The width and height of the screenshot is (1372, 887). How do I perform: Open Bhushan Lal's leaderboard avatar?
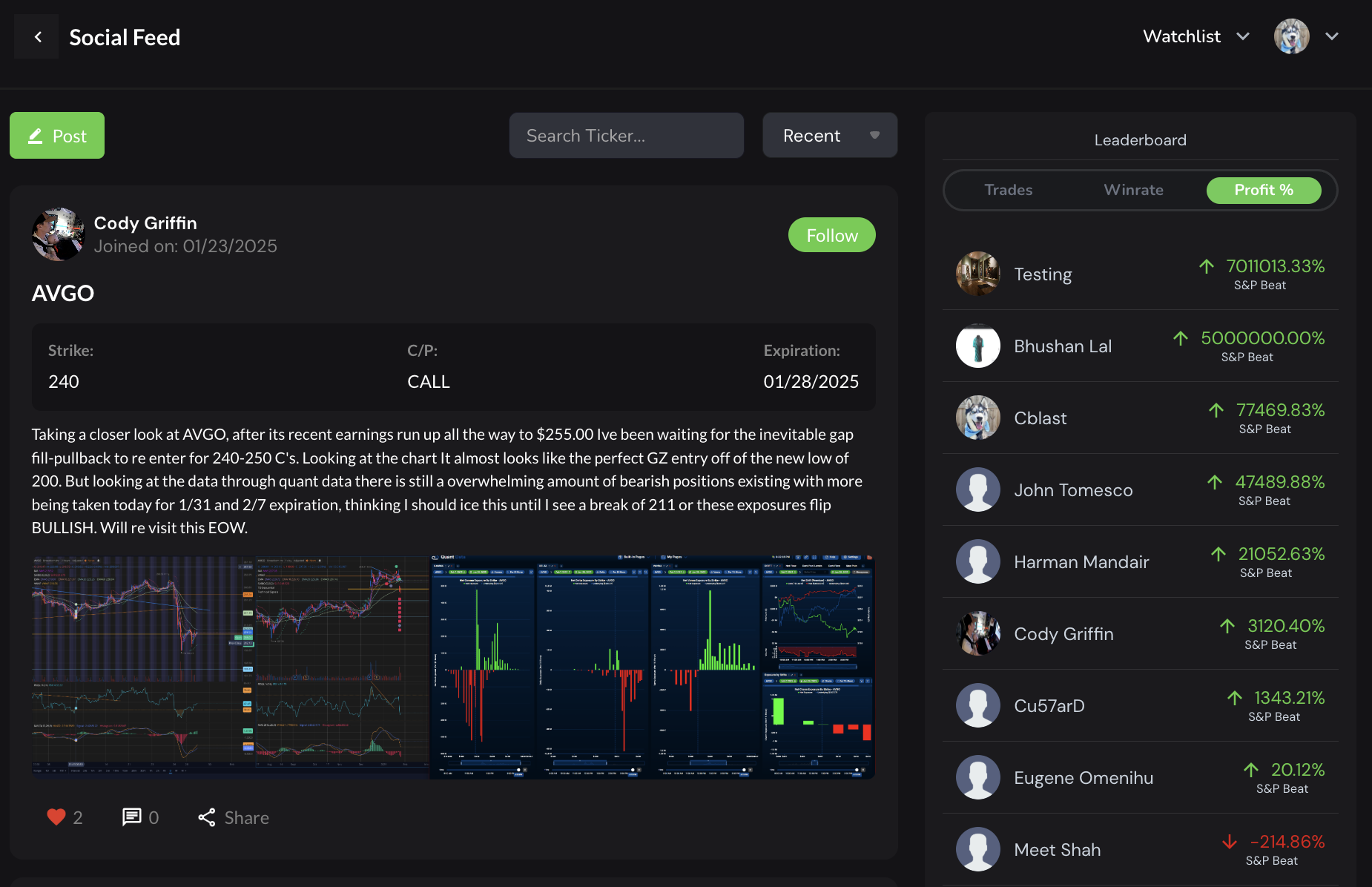pyautogui.click(x=977, y=346)
